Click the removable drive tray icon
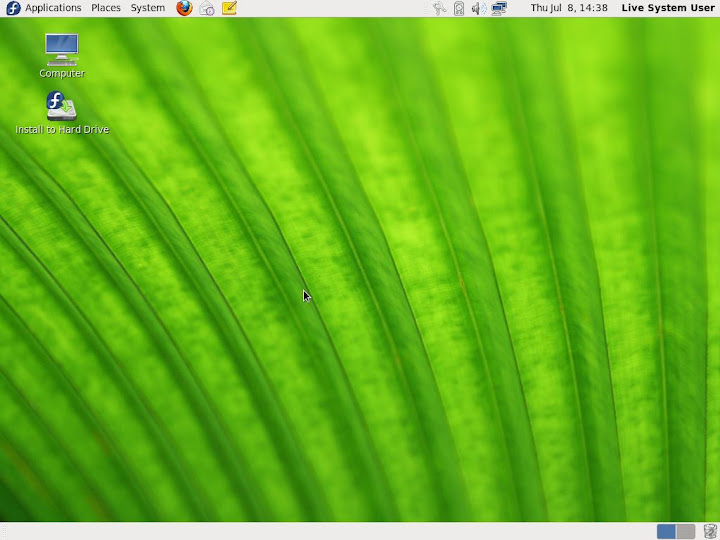720x540 pixels. click(x=459, y=8)
